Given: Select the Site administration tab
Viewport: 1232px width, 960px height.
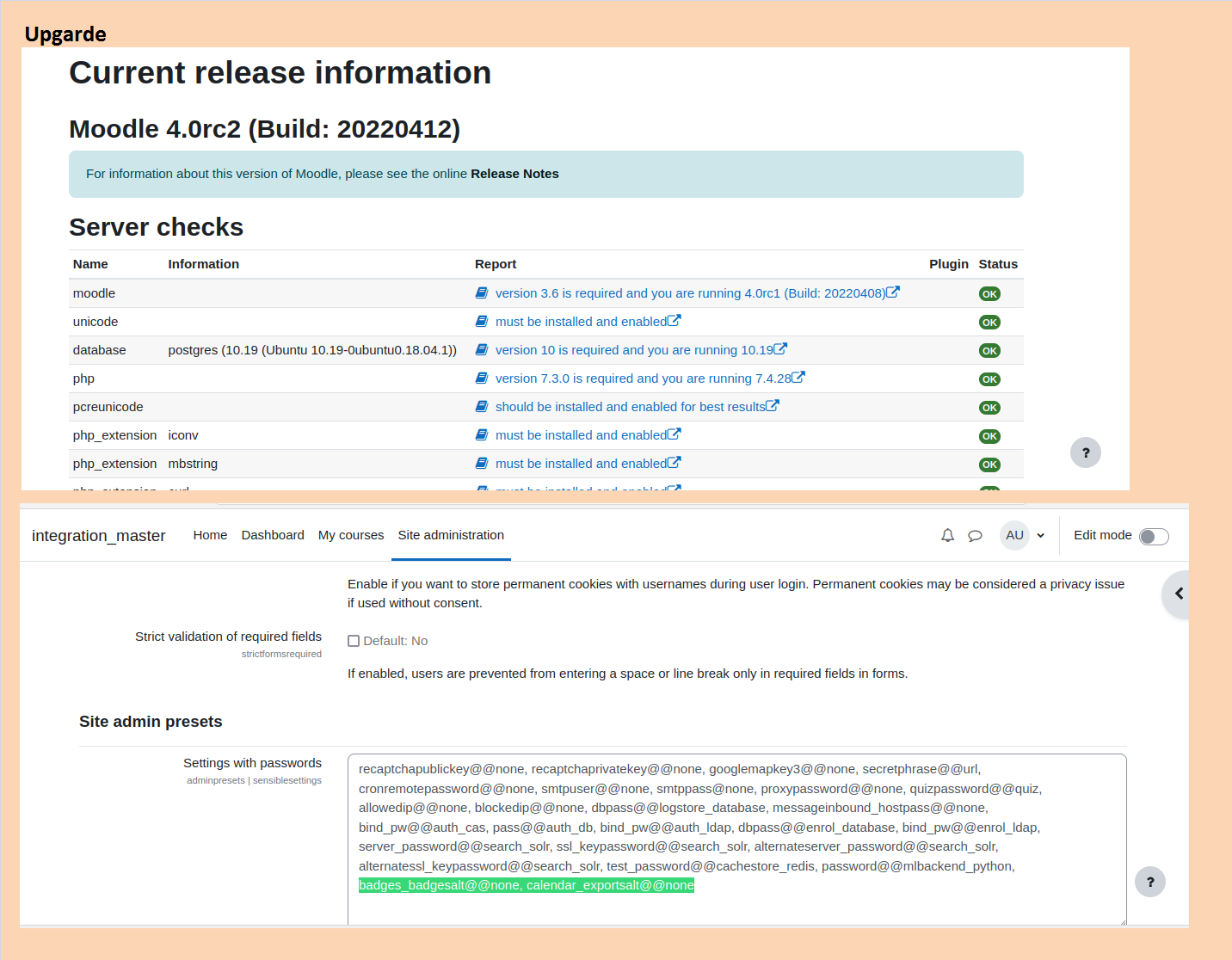Looking at the screenshot, I should click(451, 535).
